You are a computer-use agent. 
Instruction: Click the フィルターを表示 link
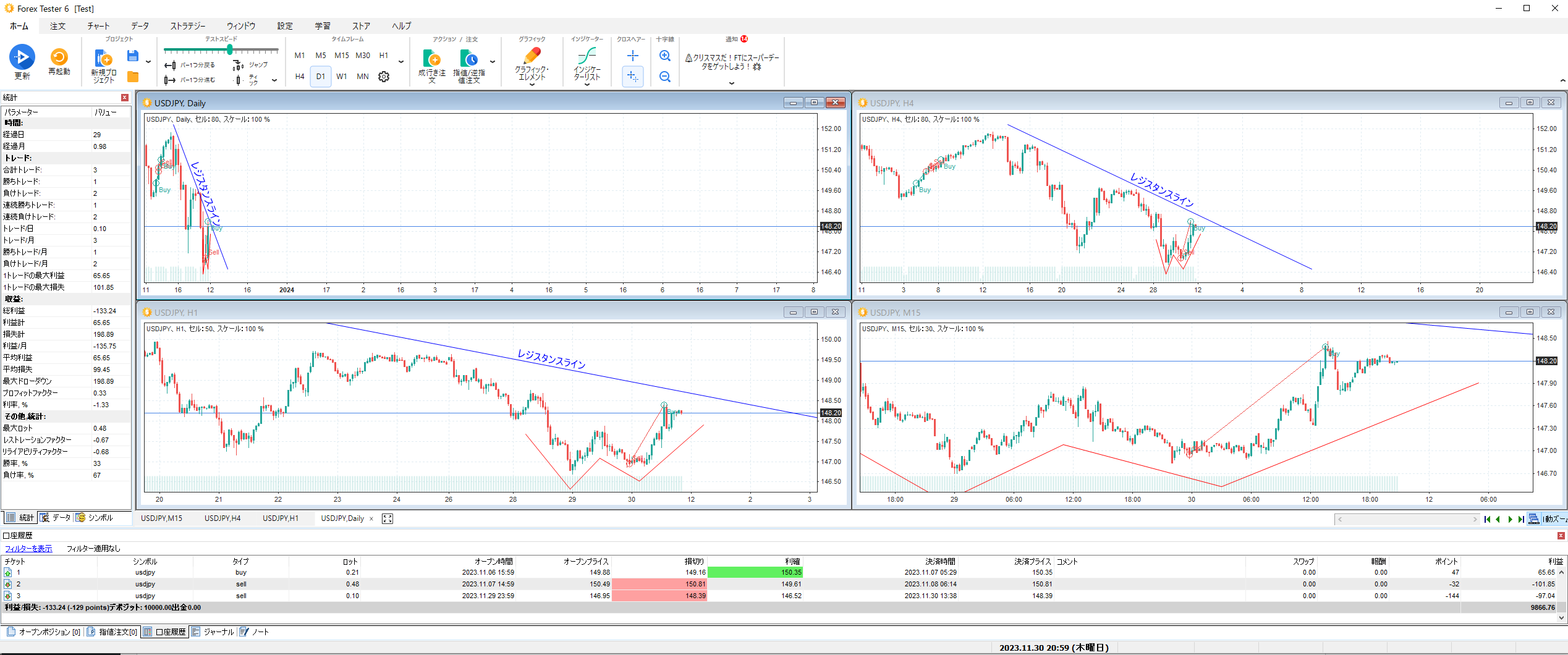point(28,548)
